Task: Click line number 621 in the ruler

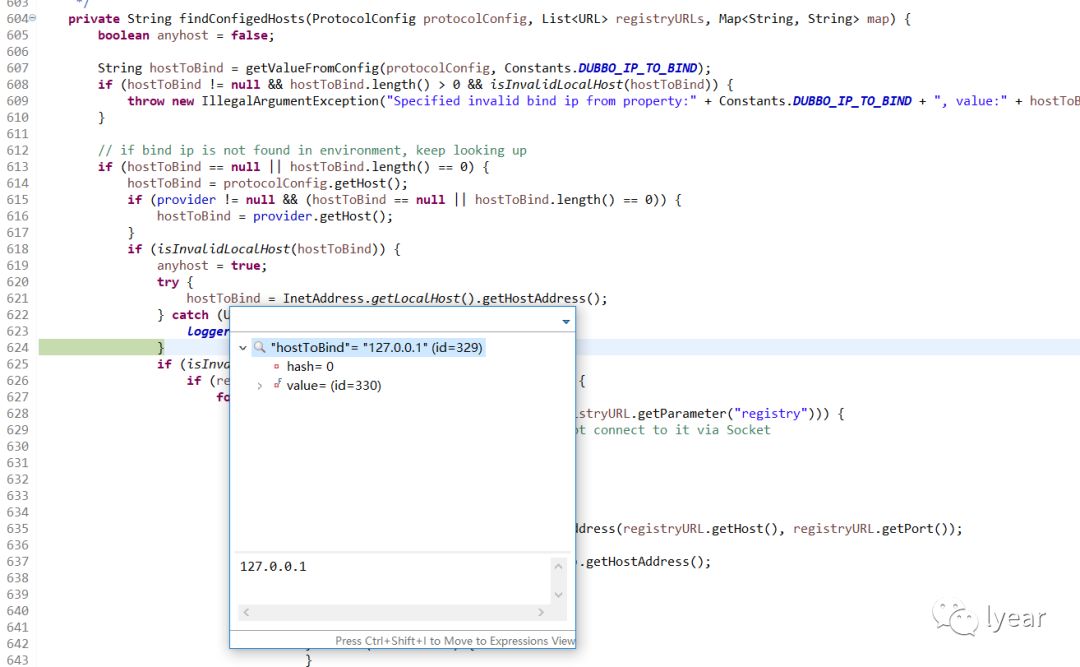Action: [x=18, y=298]
